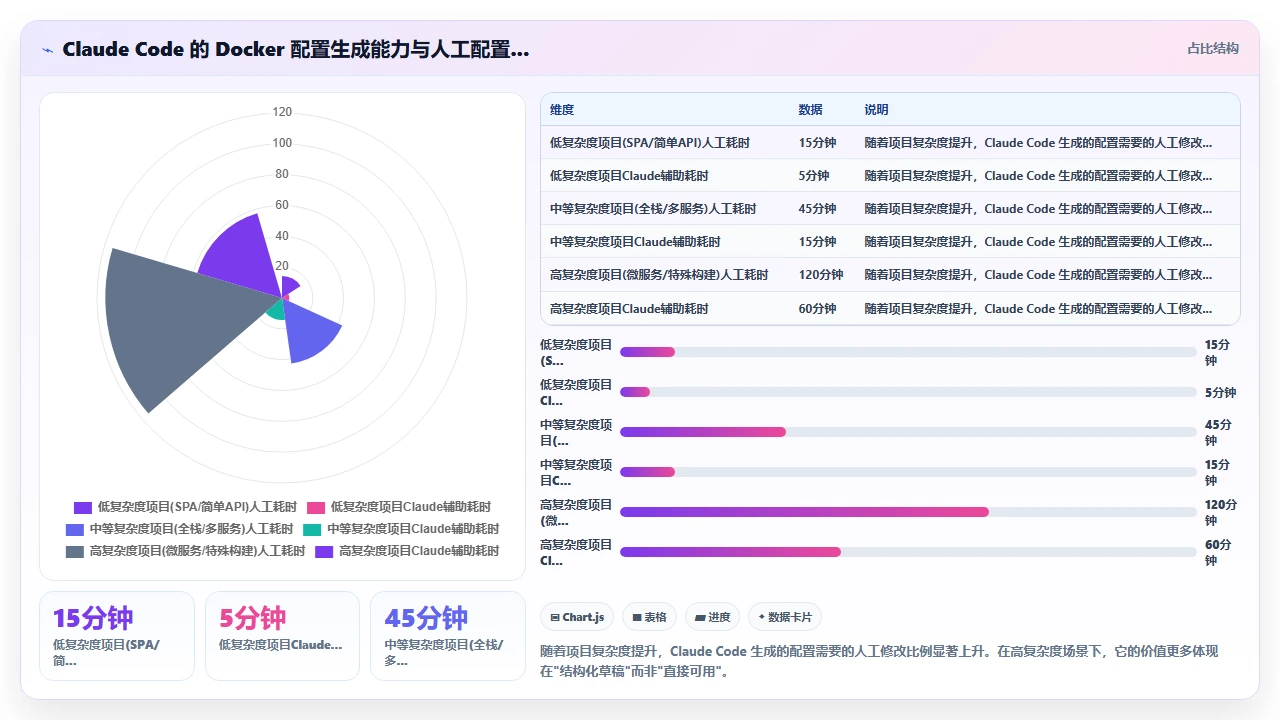Click the large purple upper-left polar segment

[x=242, y=258]
